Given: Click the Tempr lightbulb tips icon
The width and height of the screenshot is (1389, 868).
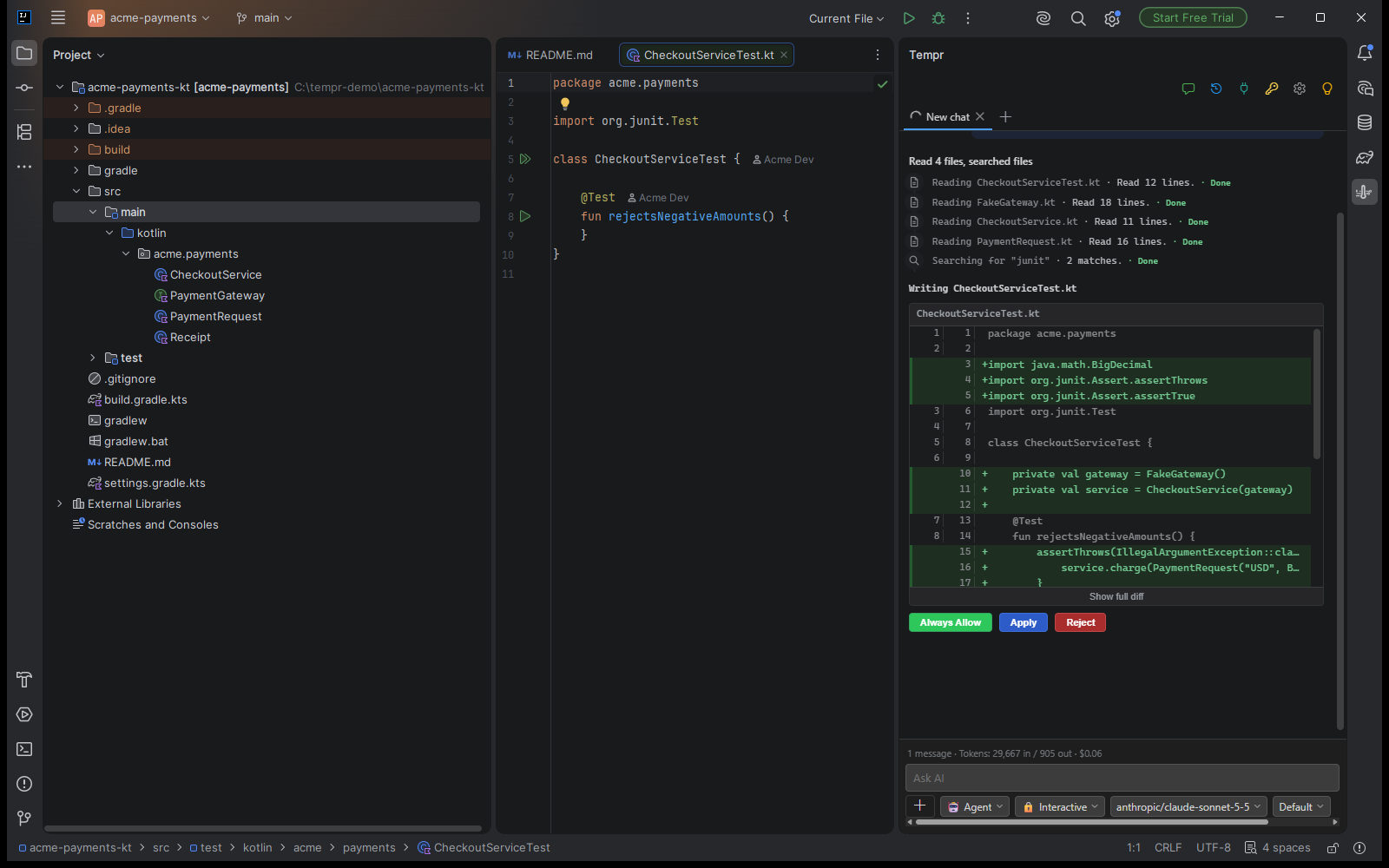Looking at the screenshot, I should point(1327,89).
